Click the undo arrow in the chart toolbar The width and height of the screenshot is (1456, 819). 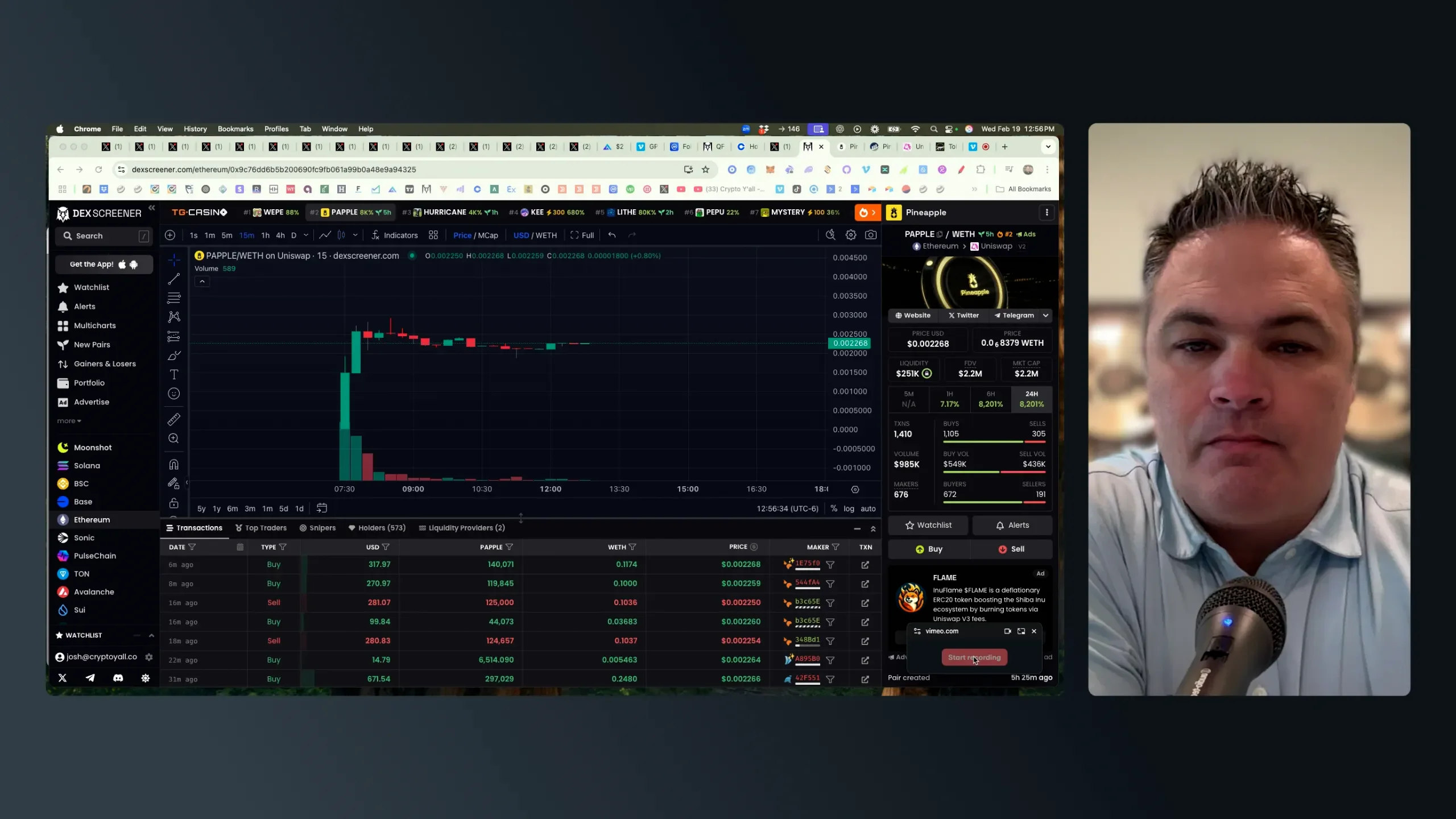(x=612, y=235)
